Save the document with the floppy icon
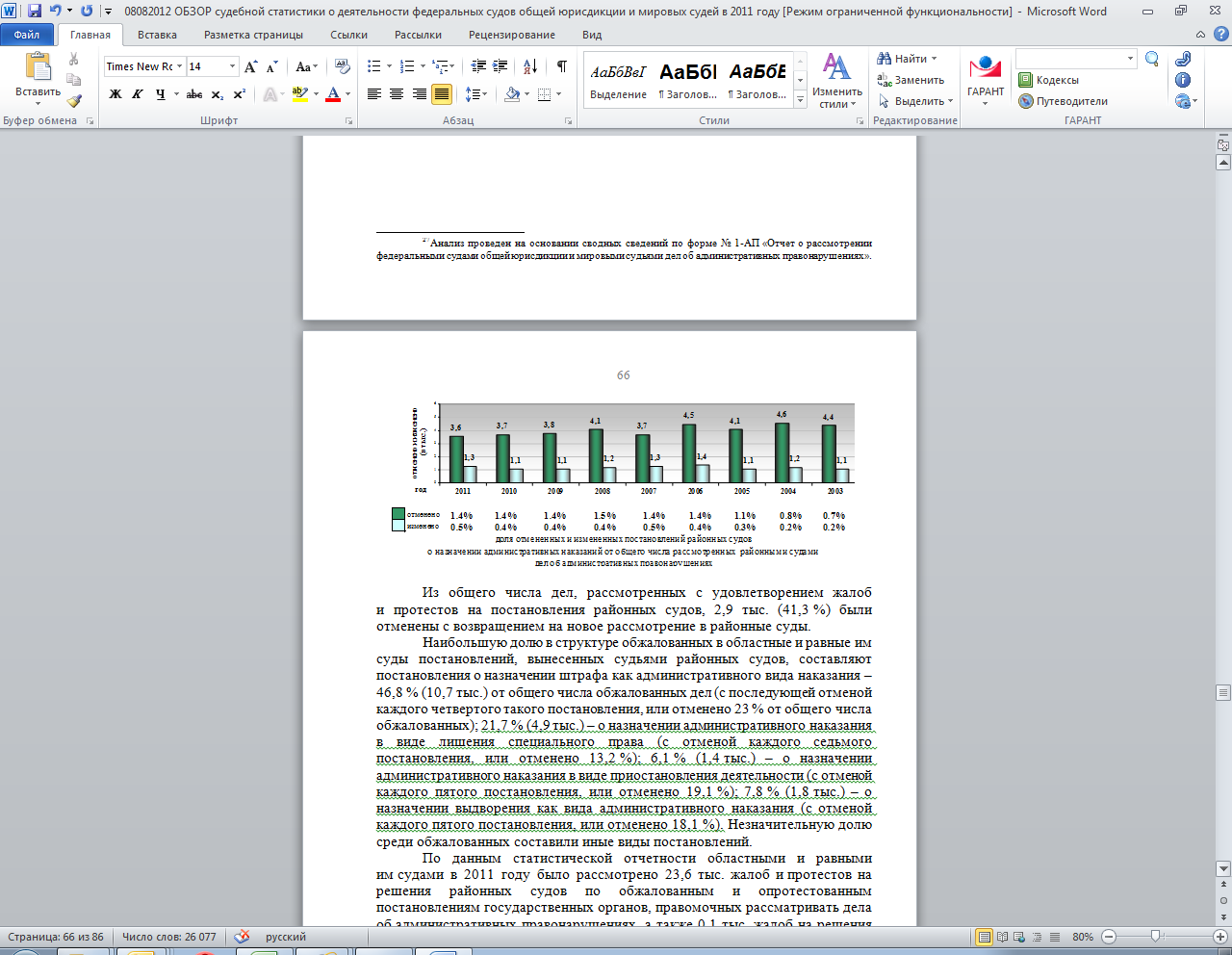 coord(35,11)
